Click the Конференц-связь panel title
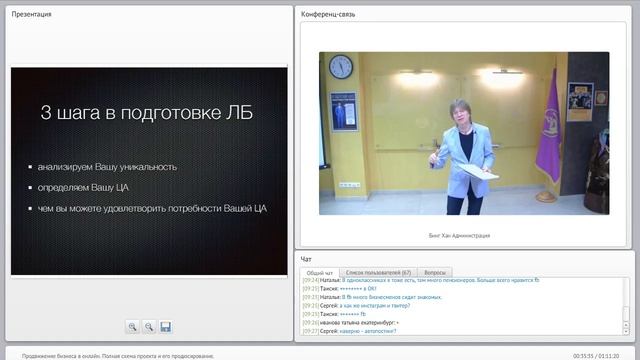Screen dimensions: 640x360 click(x=328, y=14)
